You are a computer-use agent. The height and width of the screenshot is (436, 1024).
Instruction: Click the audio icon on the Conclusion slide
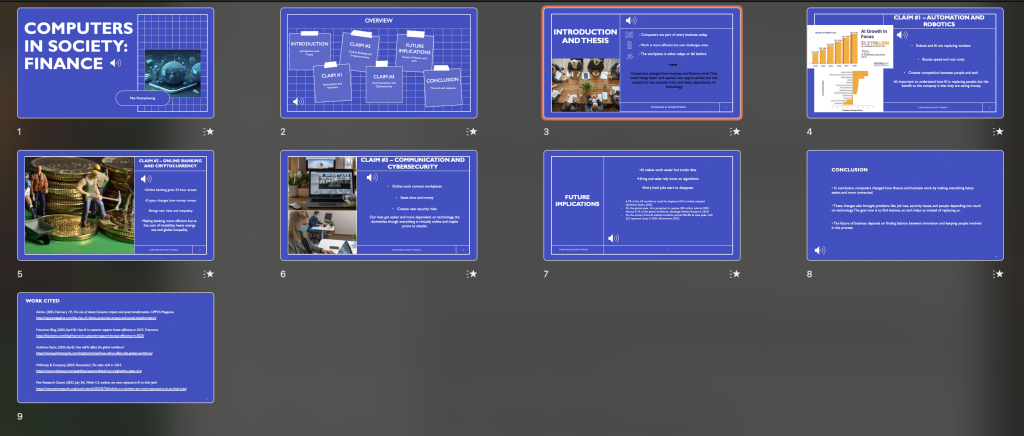(820, 249)
